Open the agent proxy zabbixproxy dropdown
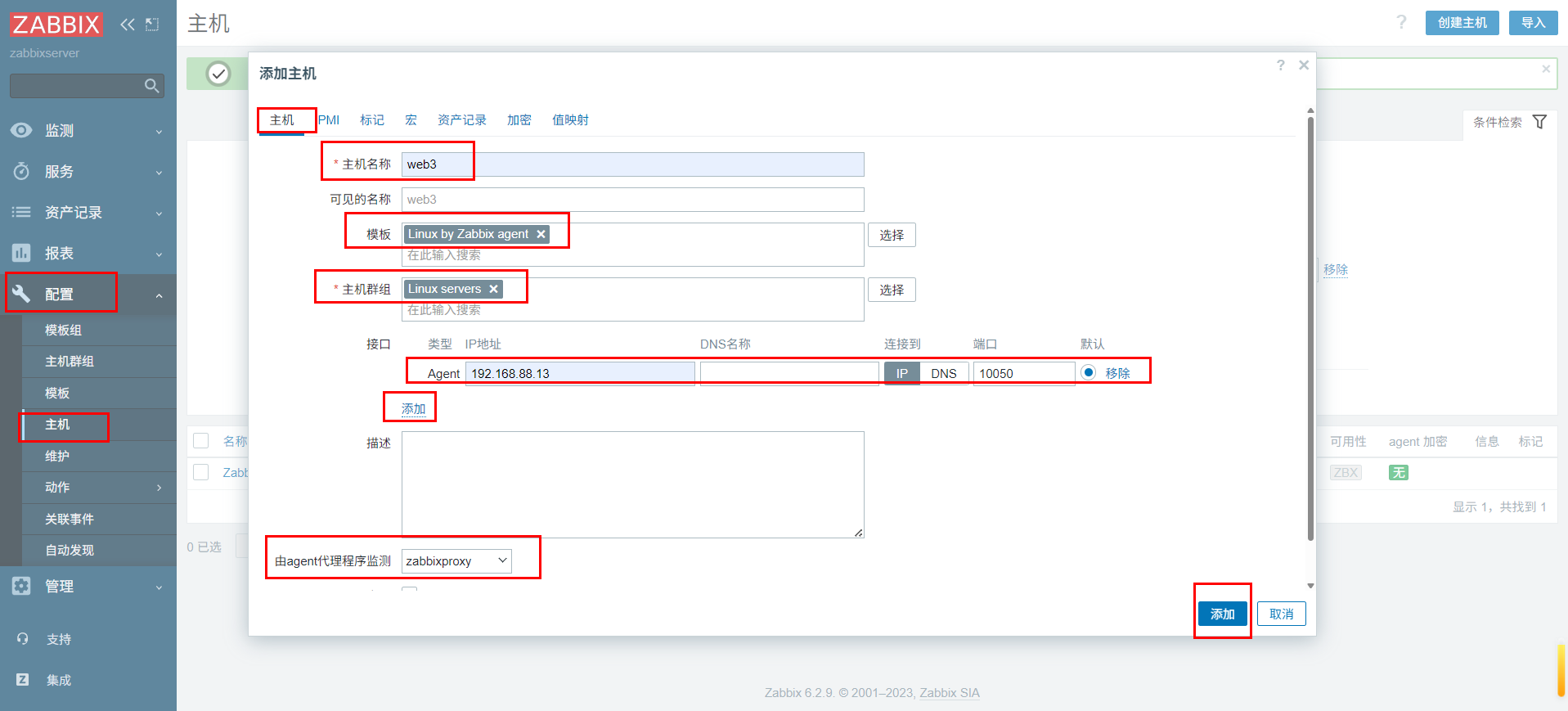 [456, 561]
